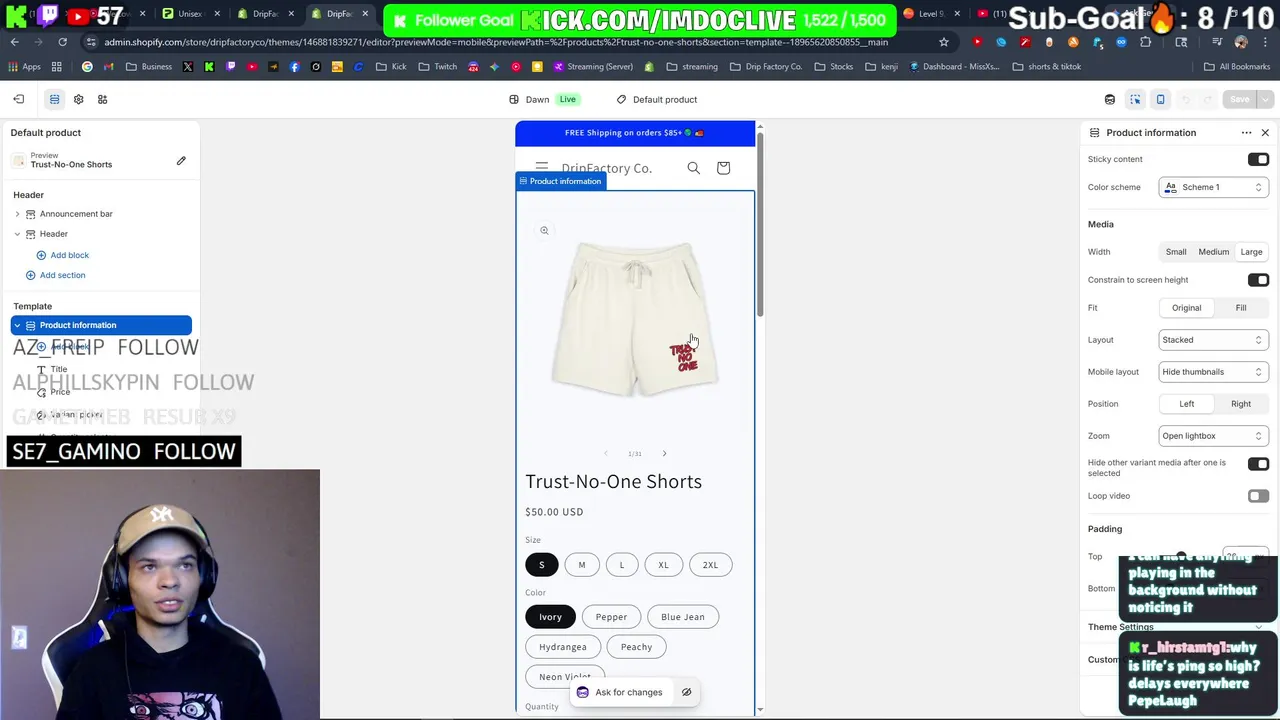Set media width to Small

pyautogui.click(x=1176, y=252)
